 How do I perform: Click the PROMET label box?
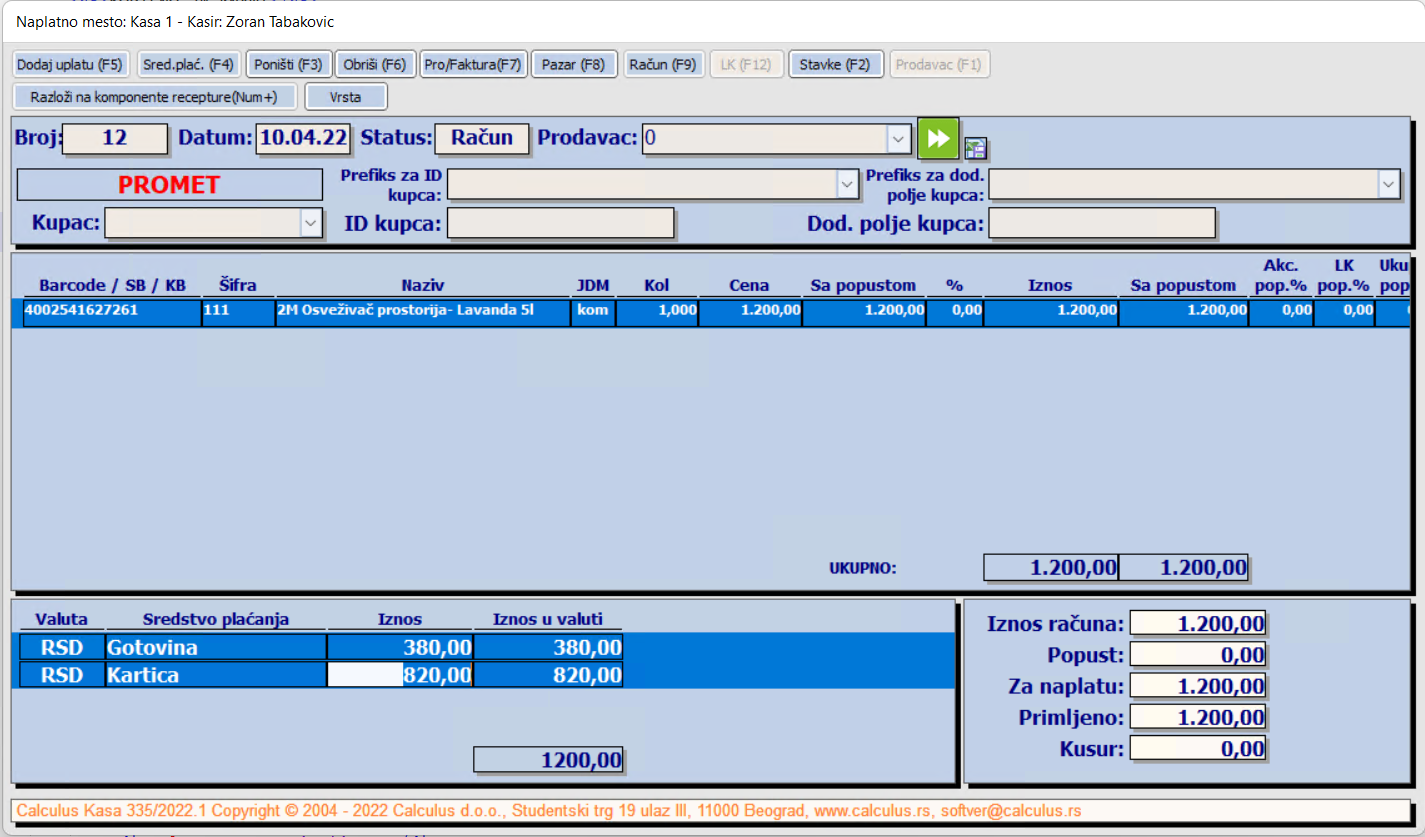click(169, 185)
